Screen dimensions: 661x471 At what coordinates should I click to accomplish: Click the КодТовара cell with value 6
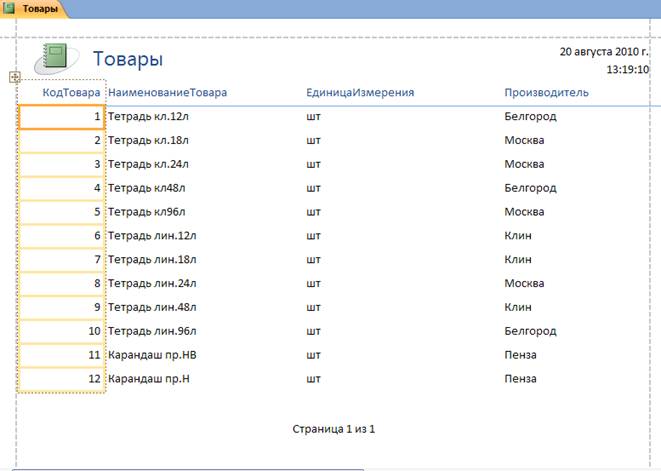62,236
